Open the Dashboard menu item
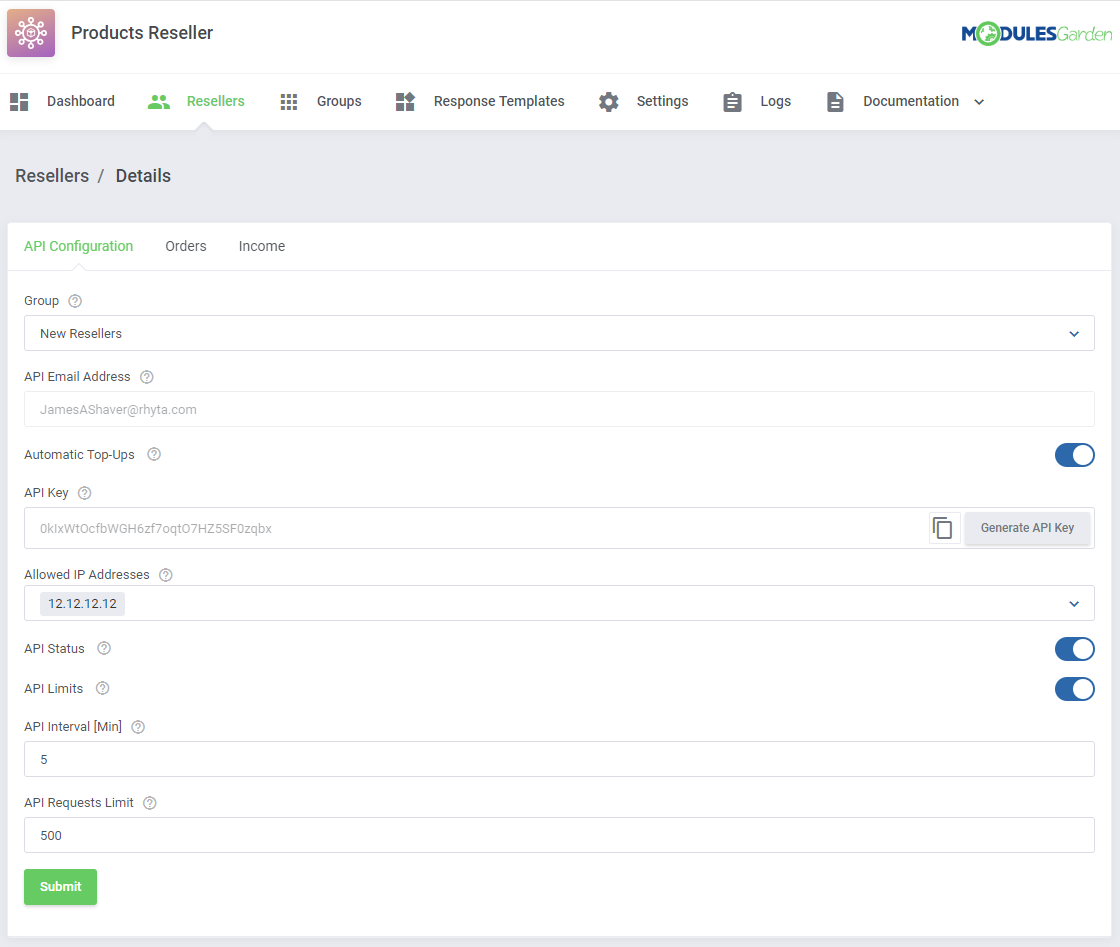This screenshot has height=947, width=1120. click(x=81, y=101)
